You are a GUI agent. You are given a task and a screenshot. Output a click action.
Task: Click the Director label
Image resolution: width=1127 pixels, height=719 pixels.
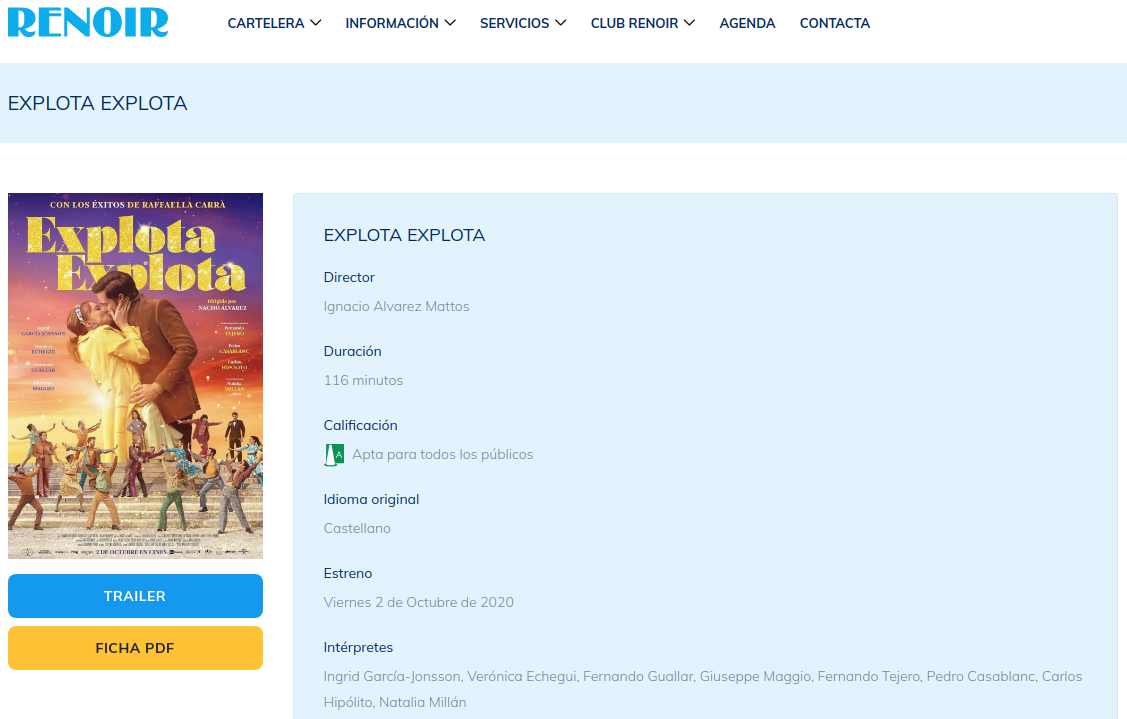(x=349, y=278)
